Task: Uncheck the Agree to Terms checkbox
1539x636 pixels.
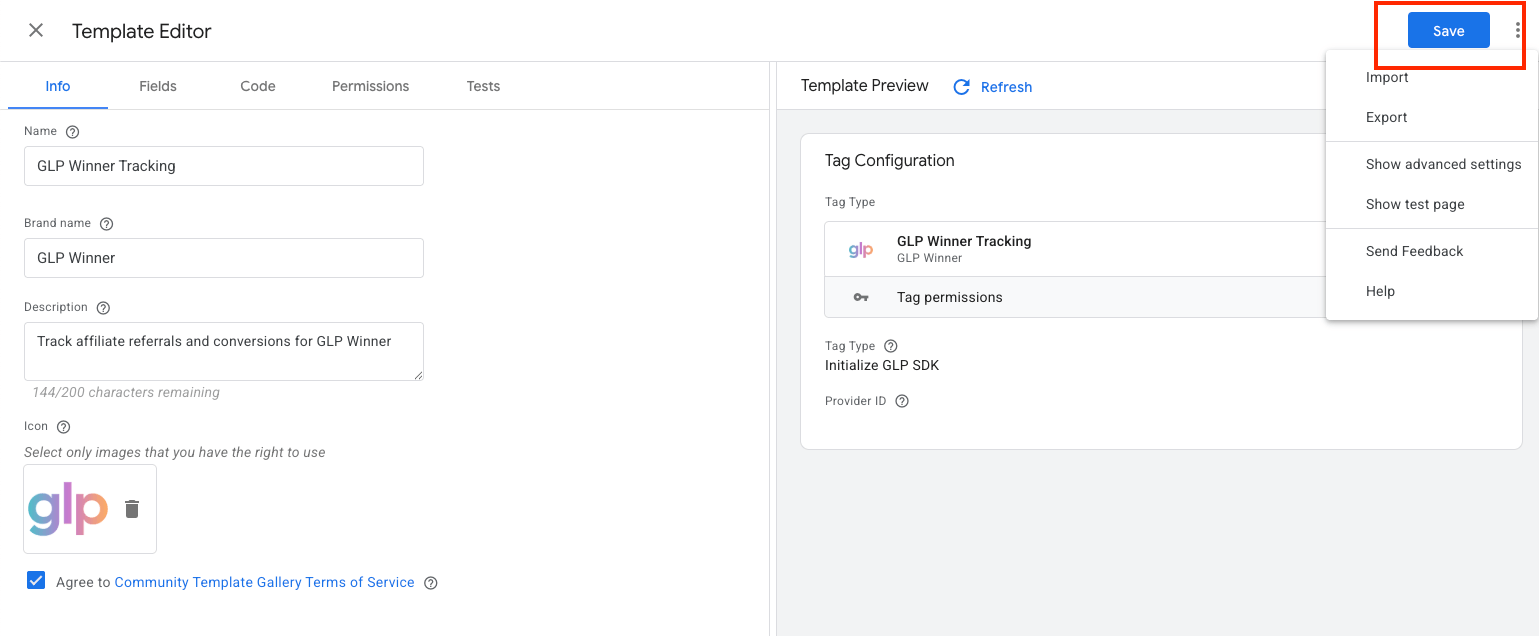Action: coord(36,581)
